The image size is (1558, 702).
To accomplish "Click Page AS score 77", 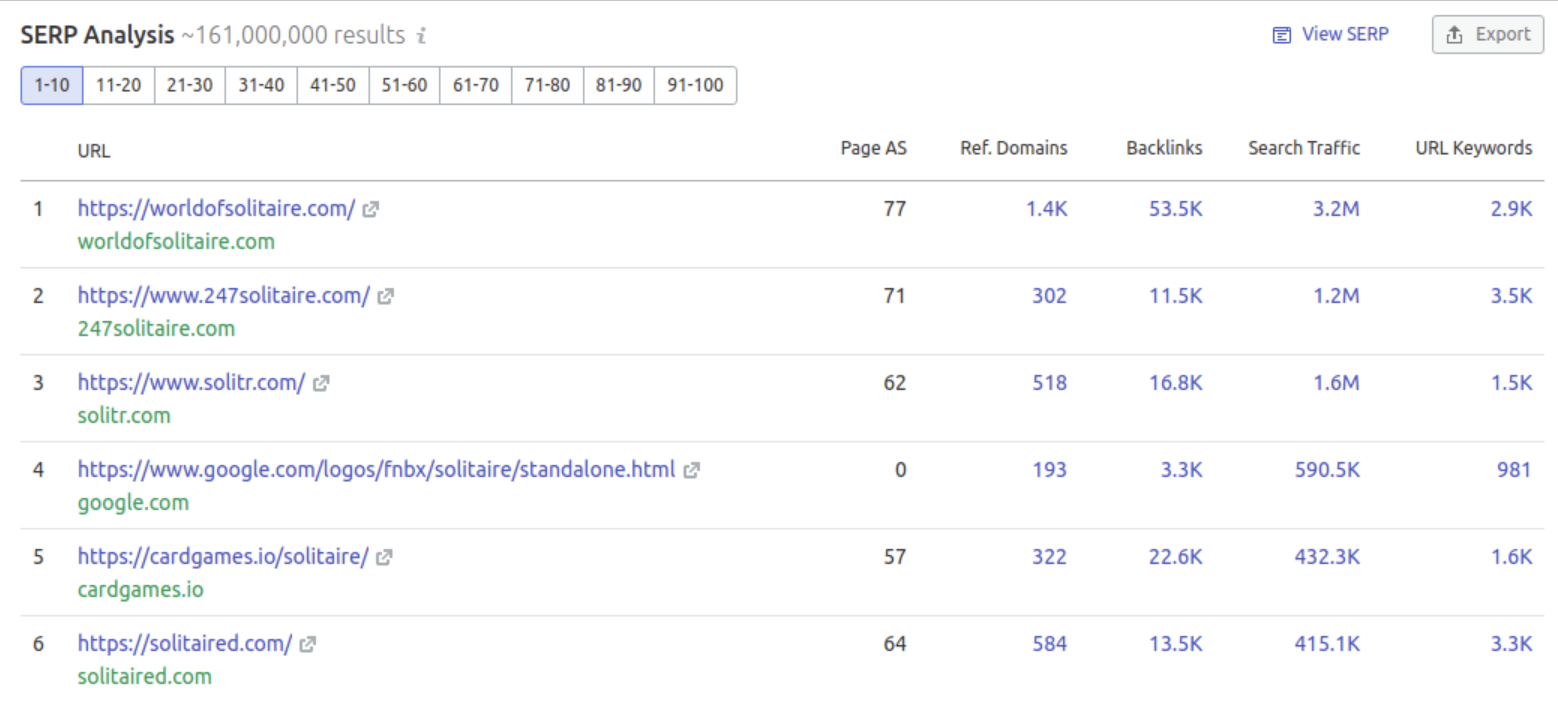I will click(x=896, y=209).
